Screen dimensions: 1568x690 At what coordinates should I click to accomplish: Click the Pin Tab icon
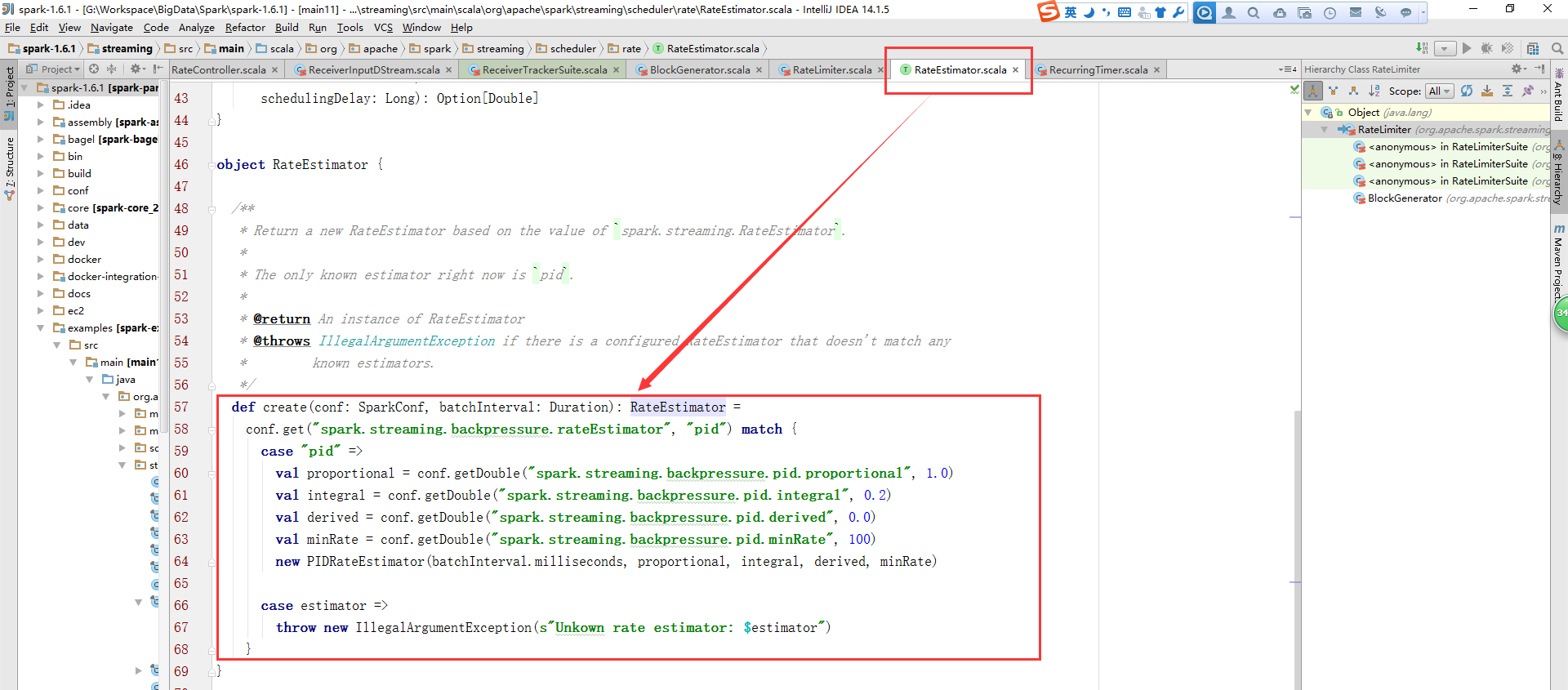click(x=1527, y=91)
